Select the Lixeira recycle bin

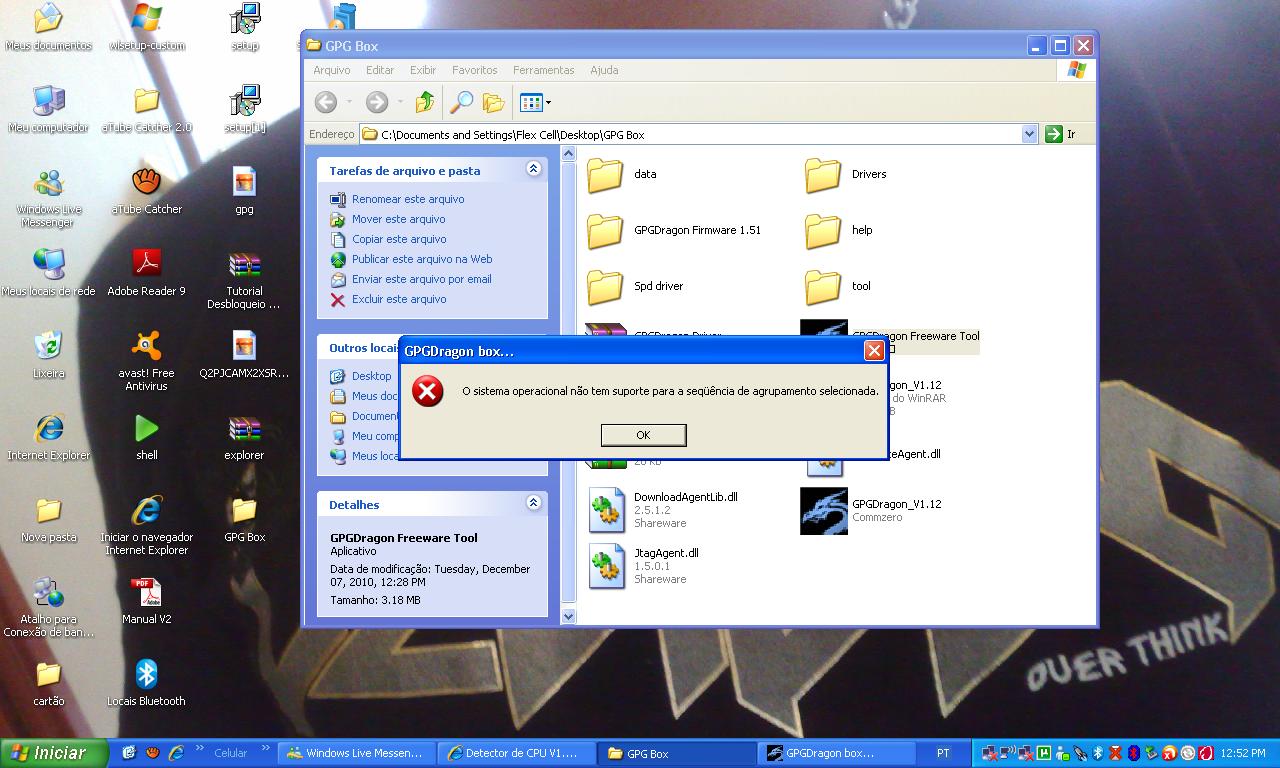pyautogui.click(x=48, y=355)
